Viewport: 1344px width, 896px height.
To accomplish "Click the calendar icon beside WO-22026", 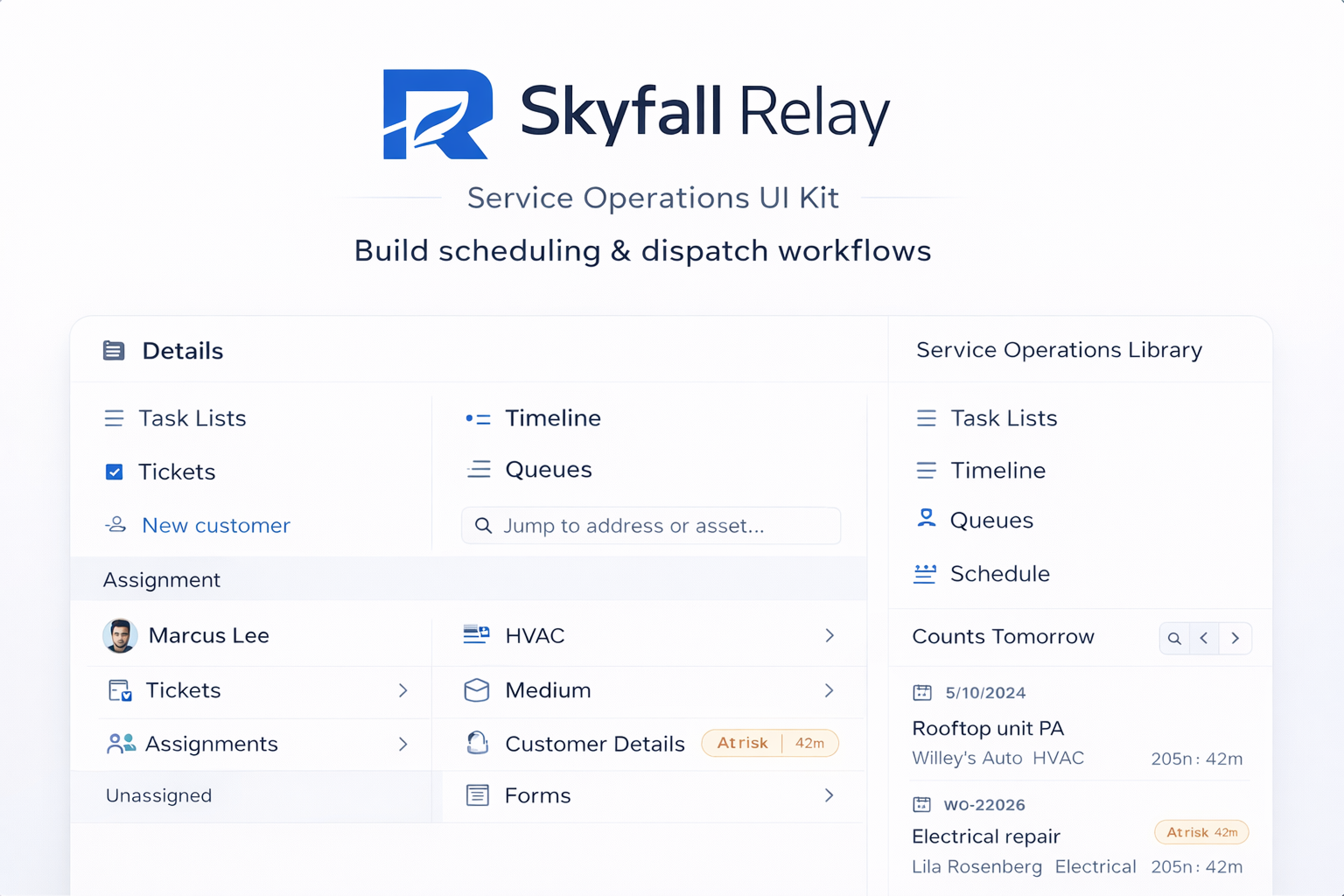I will (x=924, y=804).
